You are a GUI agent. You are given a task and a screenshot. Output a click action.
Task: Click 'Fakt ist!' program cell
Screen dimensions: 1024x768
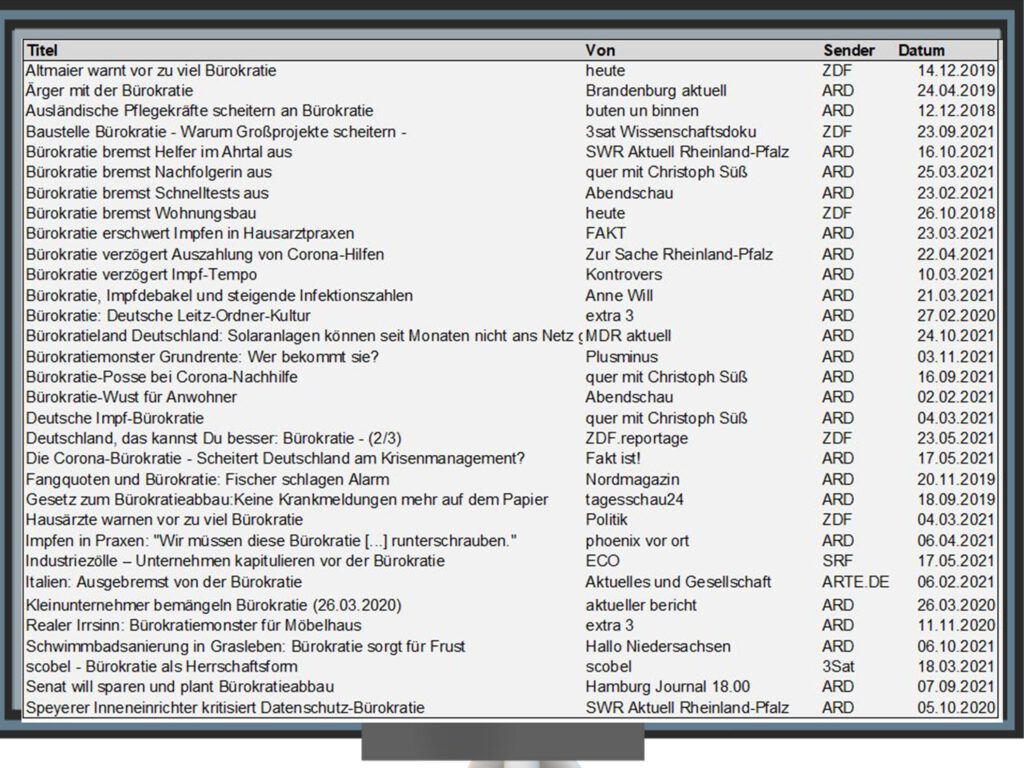point(613,459)
